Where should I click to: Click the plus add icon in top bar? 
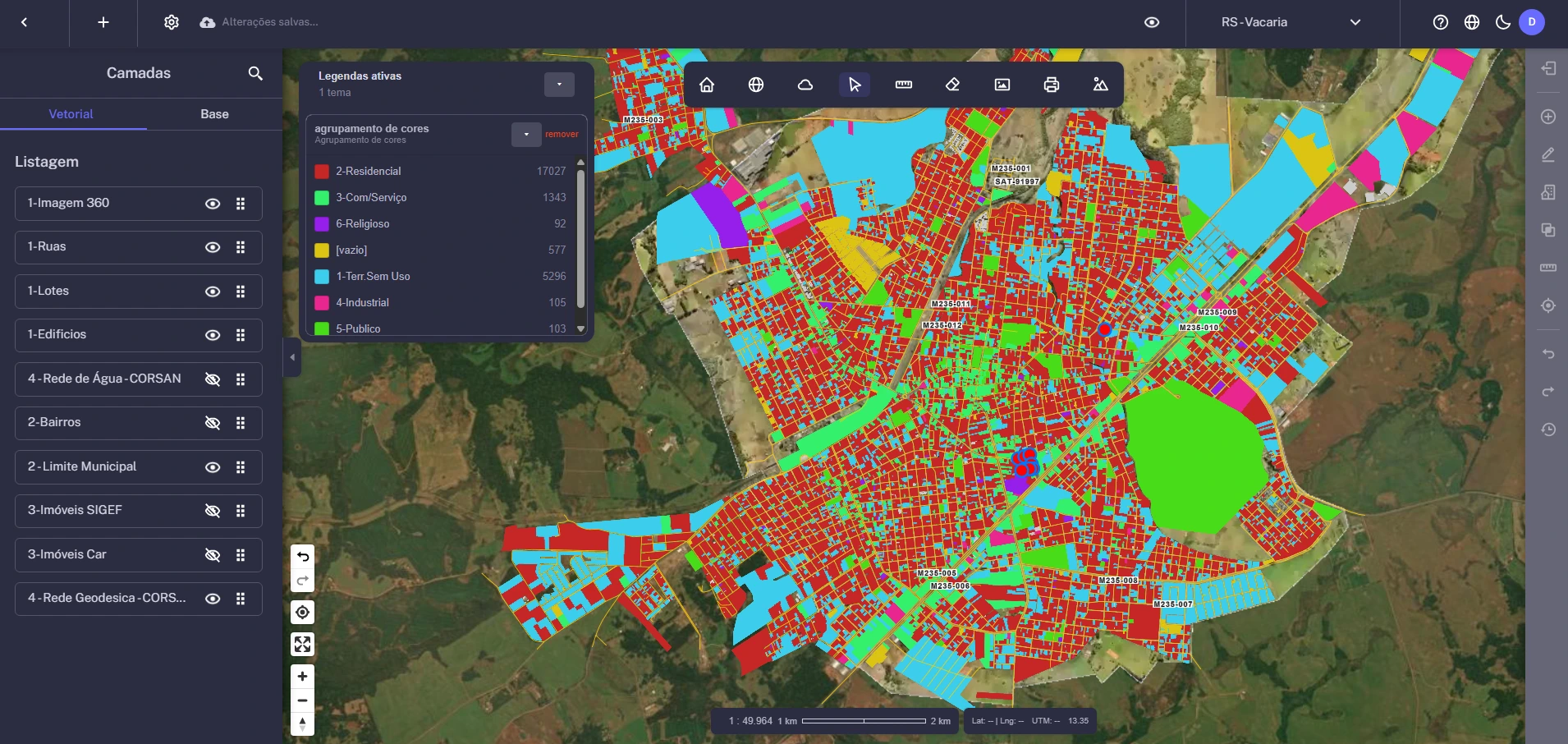pyautogui.click(x=103, y=22)
